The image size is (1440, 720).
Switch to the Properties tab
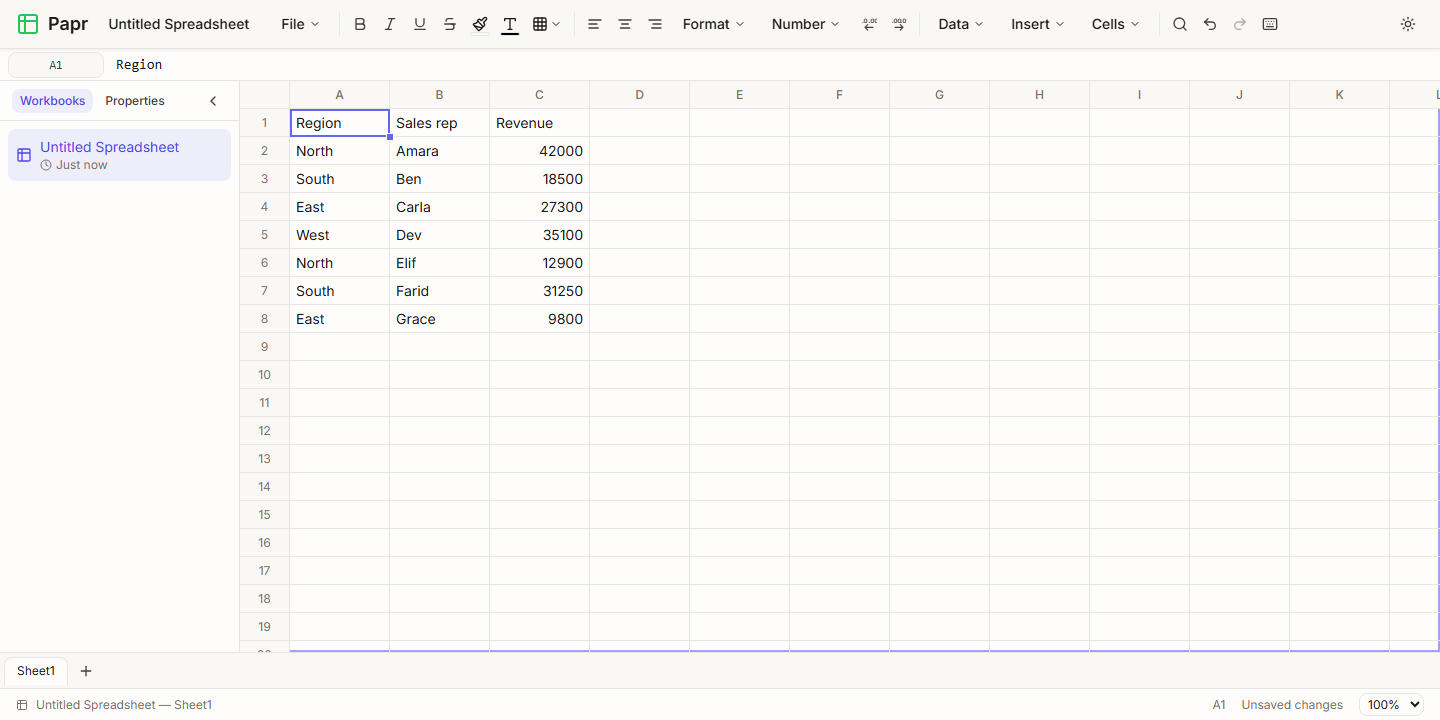tap(135, 101)
